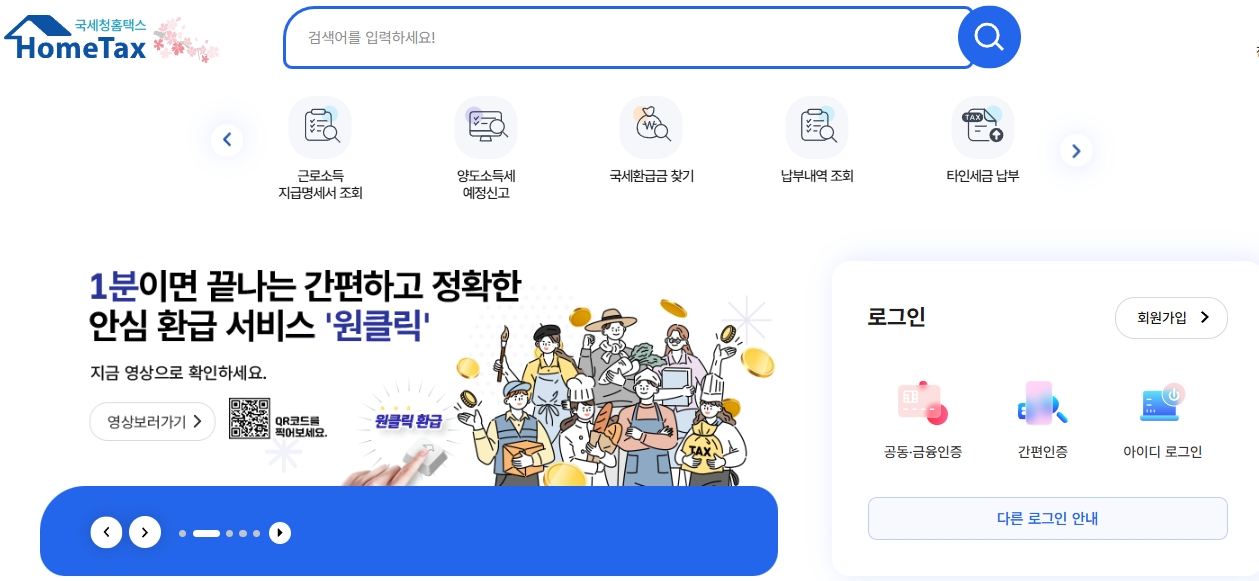Viewport: 1259px width, 581px height.
Task: Open 근로소득 지급명세서 조회 icon
Action: tap(320, 127)
